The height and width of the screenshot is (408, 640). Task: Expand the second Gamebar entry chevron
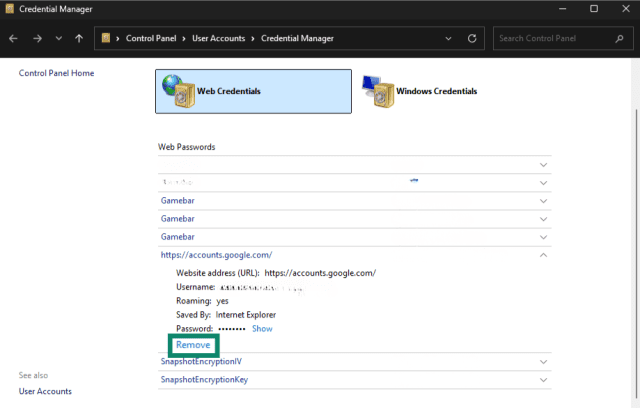pos(543,219)
